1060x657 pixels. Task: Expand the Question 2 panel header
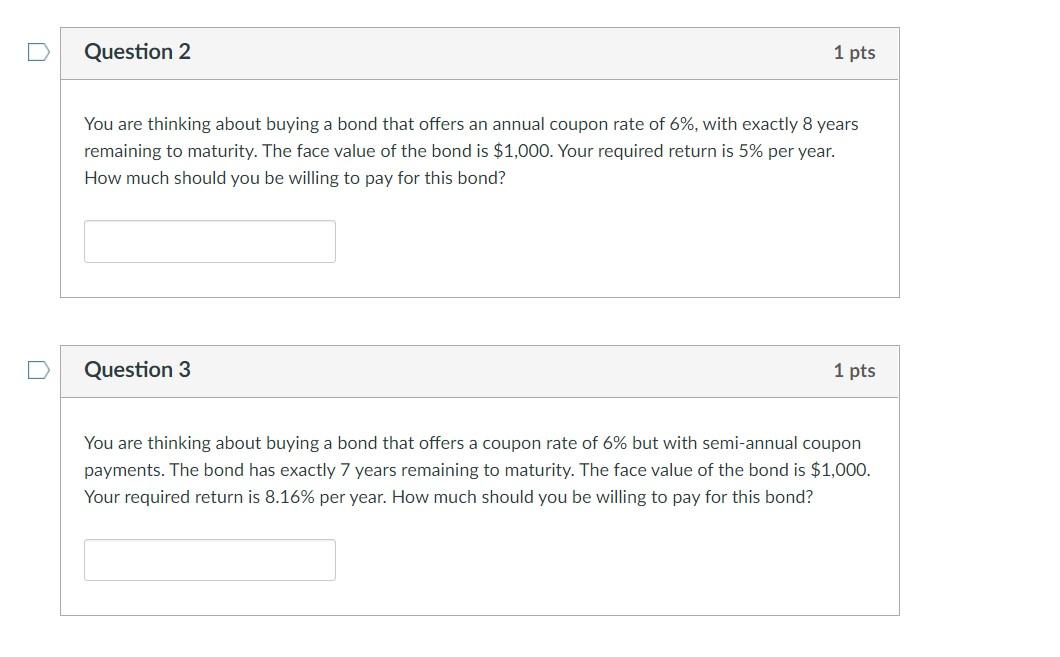pos(480,53)
